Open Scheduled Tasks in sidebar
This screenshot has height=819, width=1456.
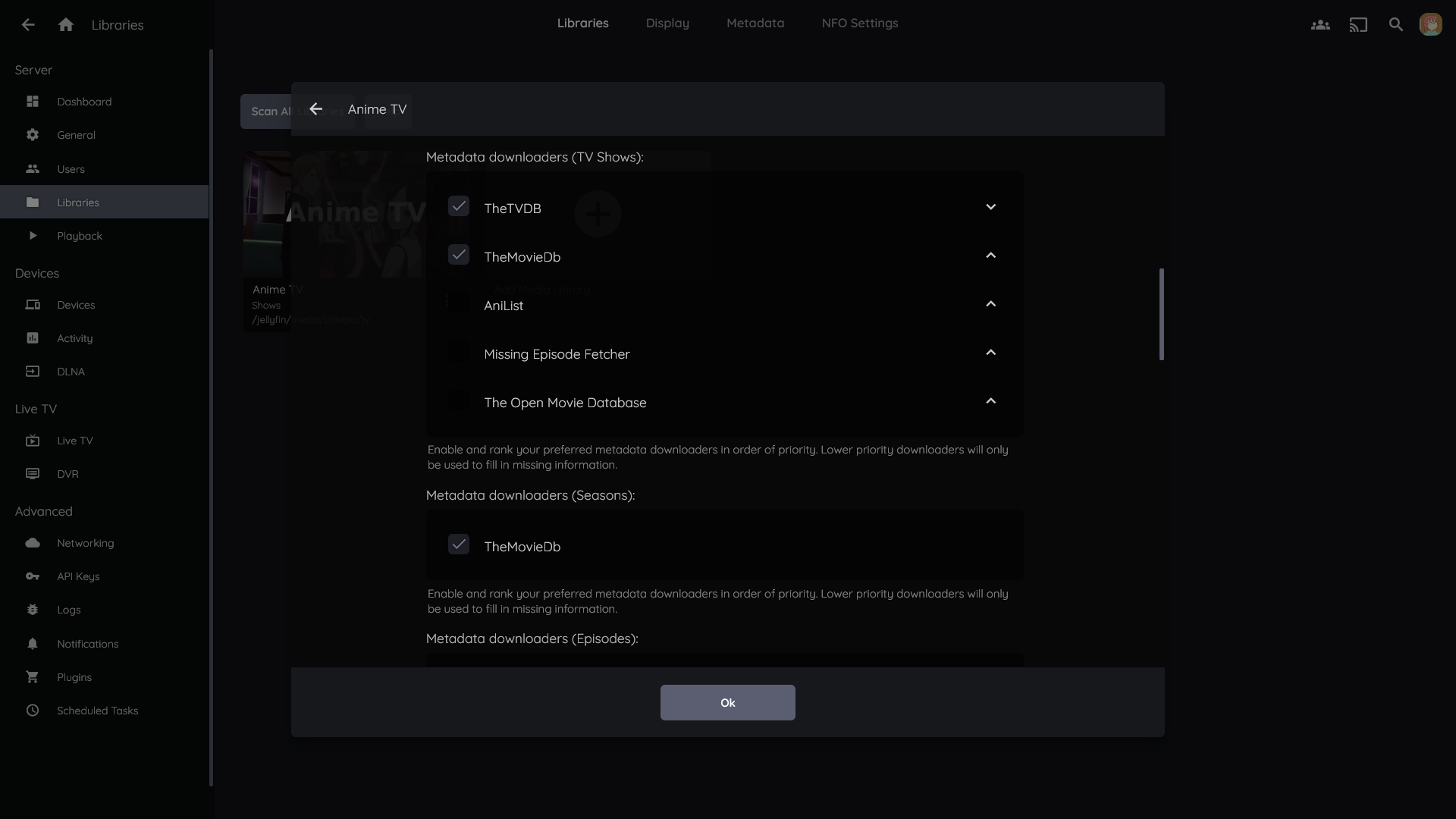point(97,711)
